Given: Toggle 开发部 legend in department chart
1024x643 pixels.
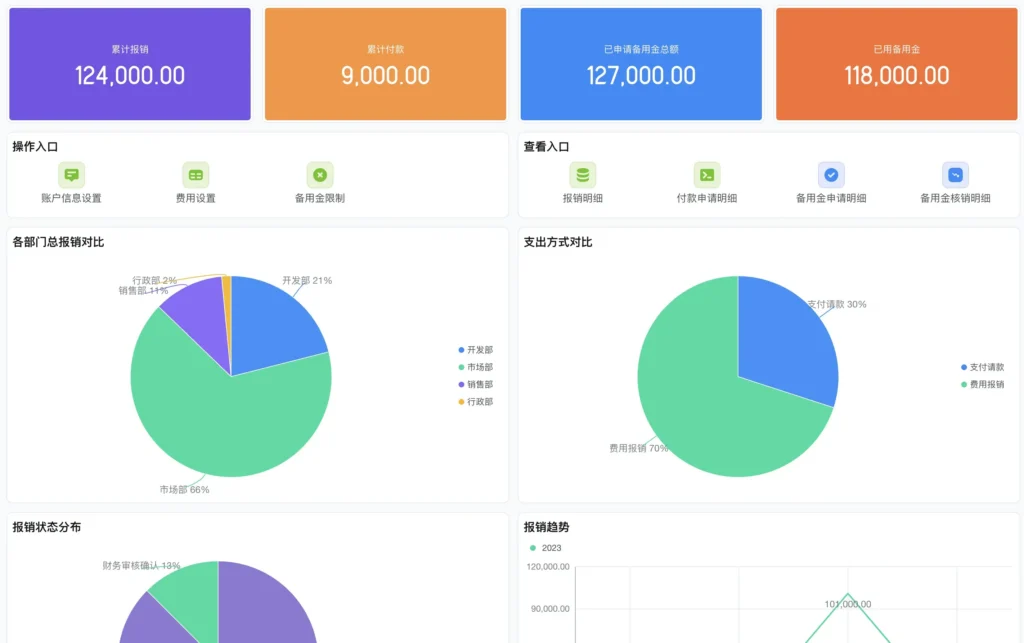Looking at the screenshot, I should click(475, 350).
